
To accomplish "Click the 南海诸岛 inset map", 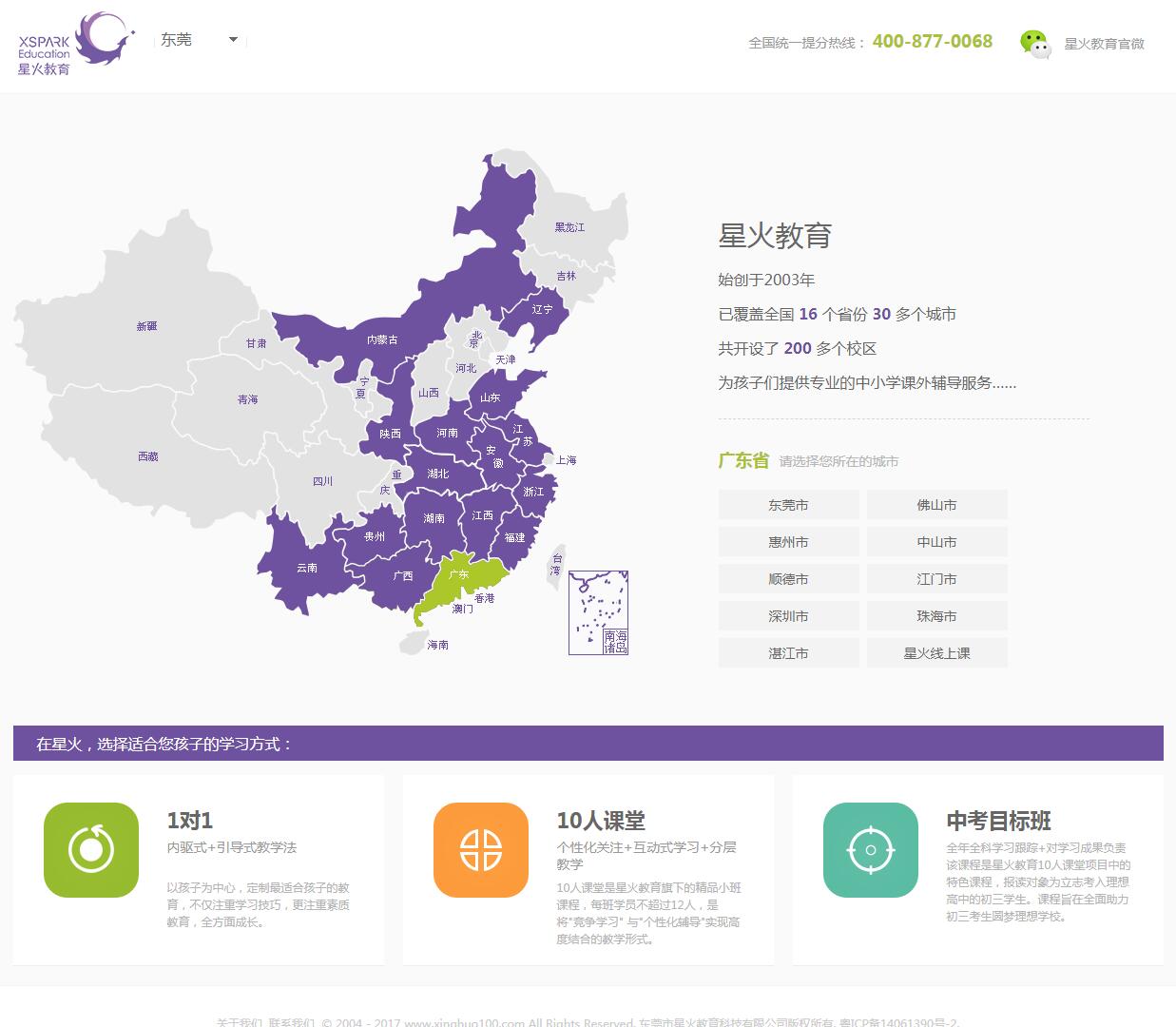I will 599,612.
